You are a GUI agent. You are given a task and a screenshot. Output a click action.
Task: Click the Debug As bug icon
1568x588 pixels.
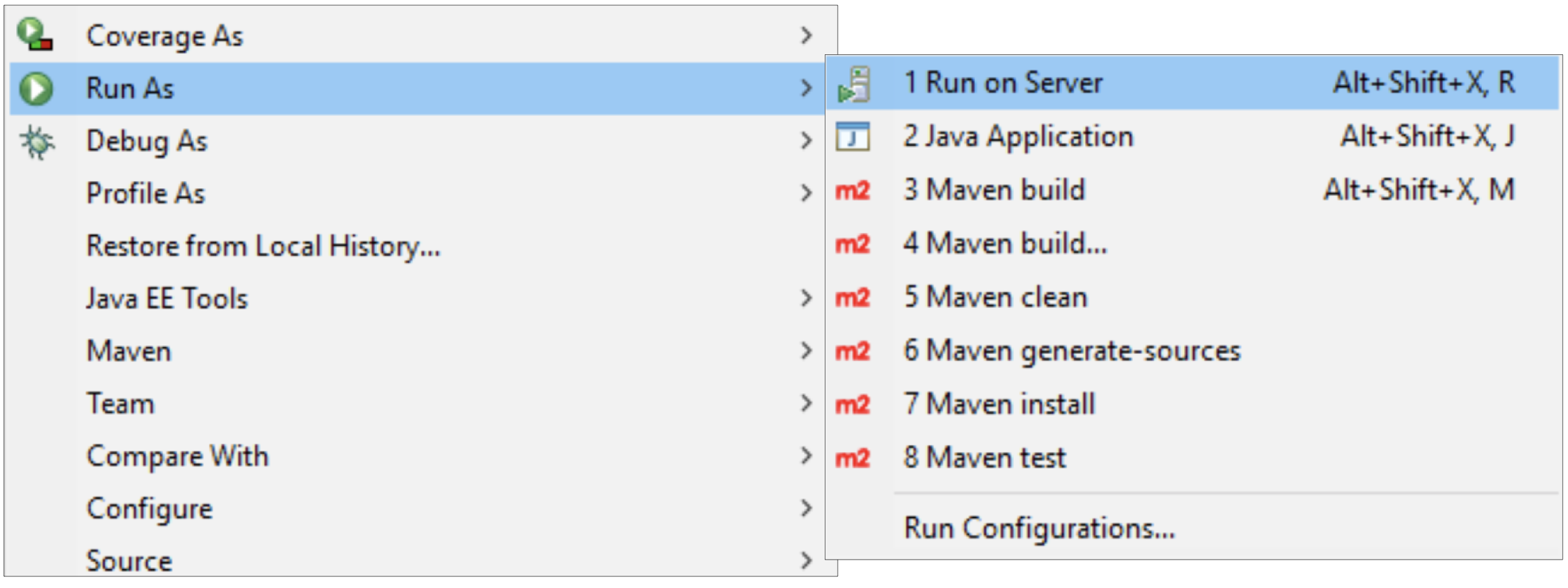click(x=36, y=142)
